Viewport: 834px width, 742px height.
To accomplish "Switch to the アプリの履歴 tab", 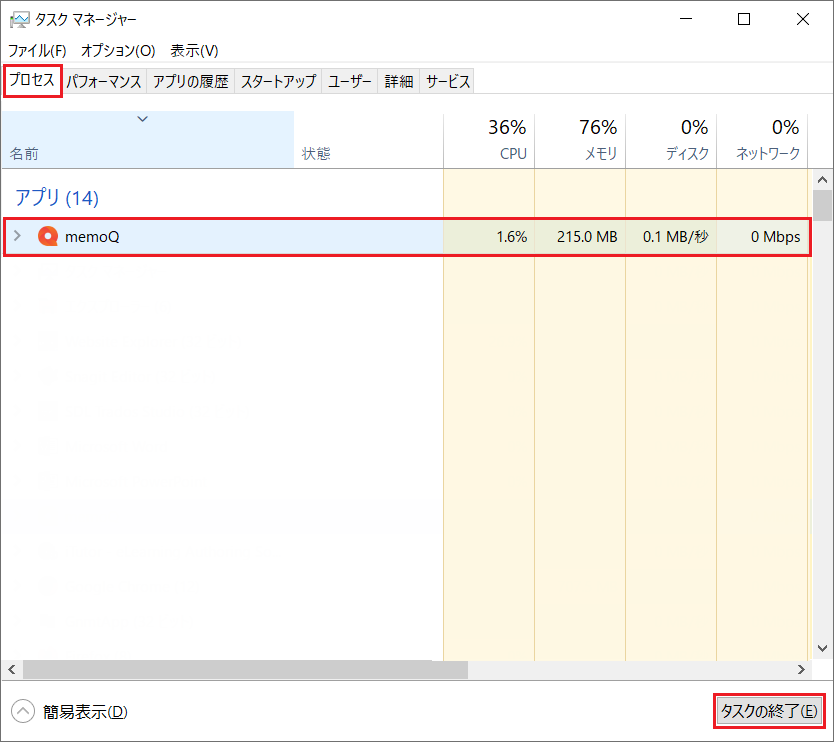I will pyautogui.click(x=190, y=82).
